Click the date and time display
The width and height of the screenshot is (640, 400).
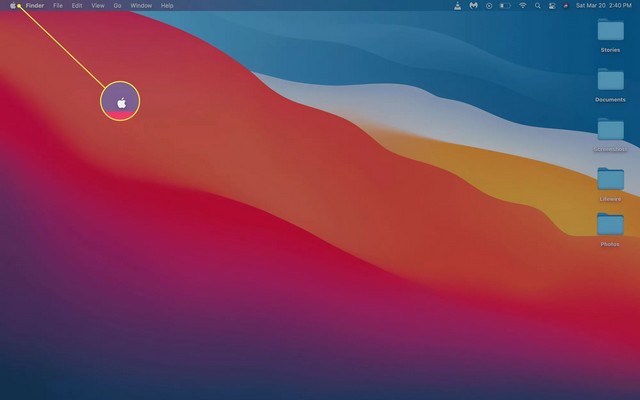click(x=603, y=5)
